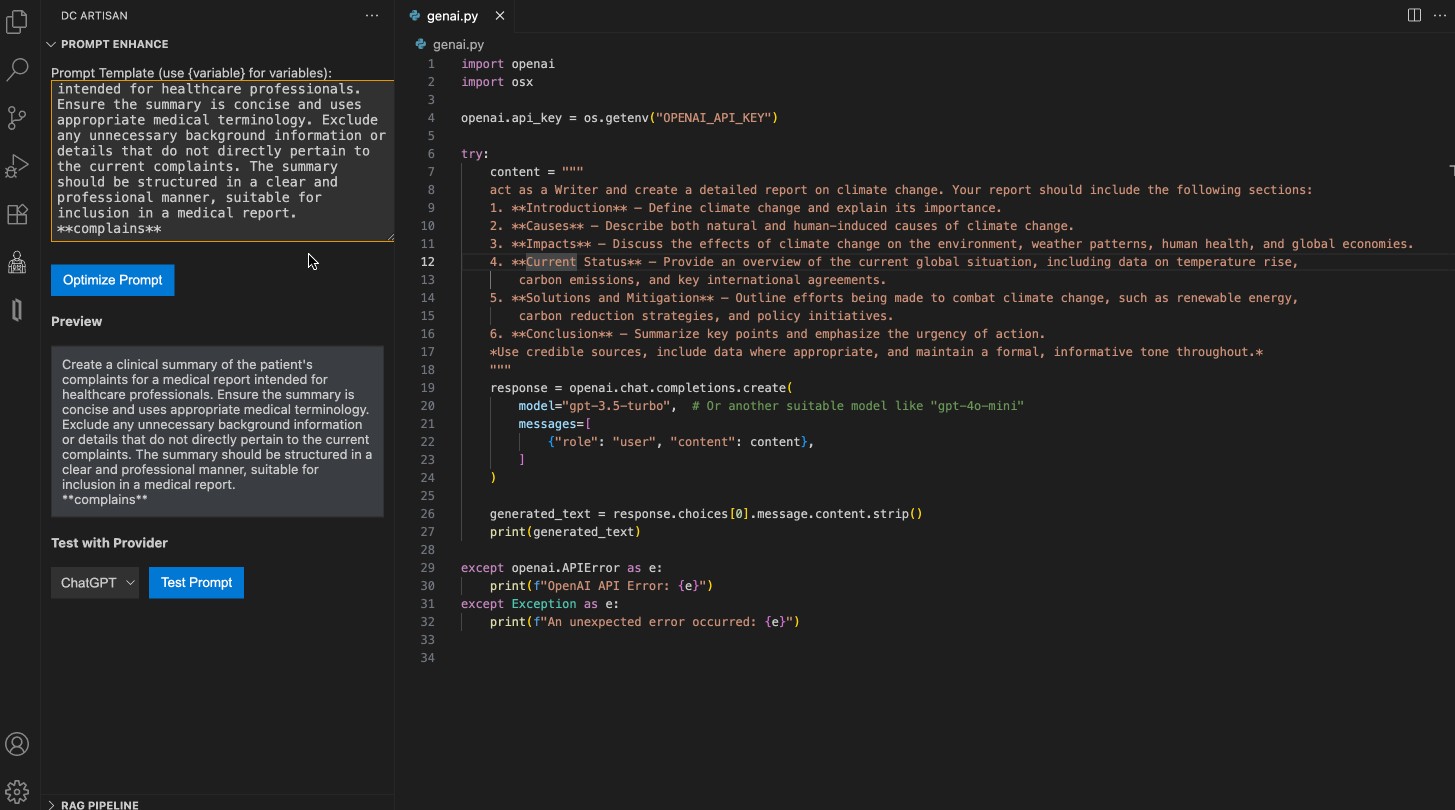Open the Extensions view

click(17, 214)
